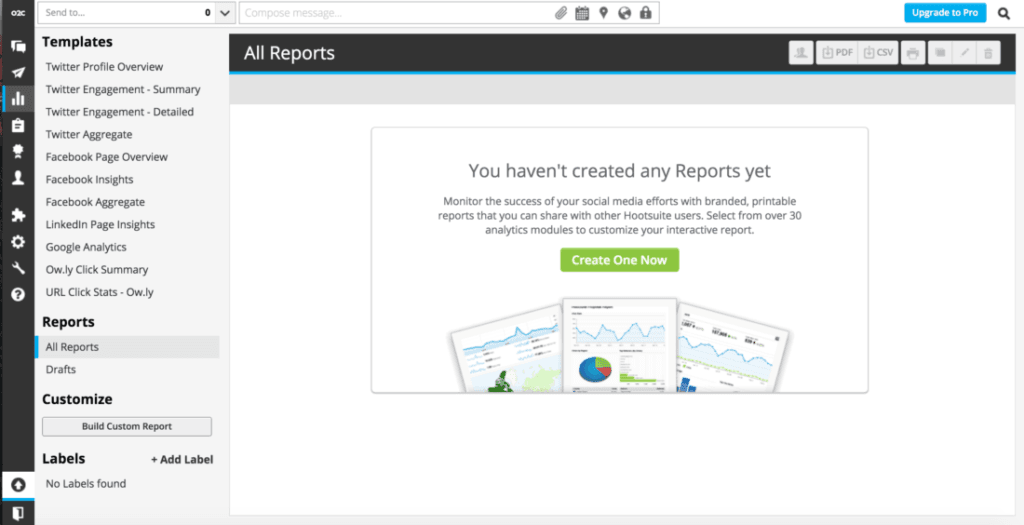The width and height of the screenshot is (1024, 525).
Task: Click the Send to profile picker field
Action: pos(127,13)
